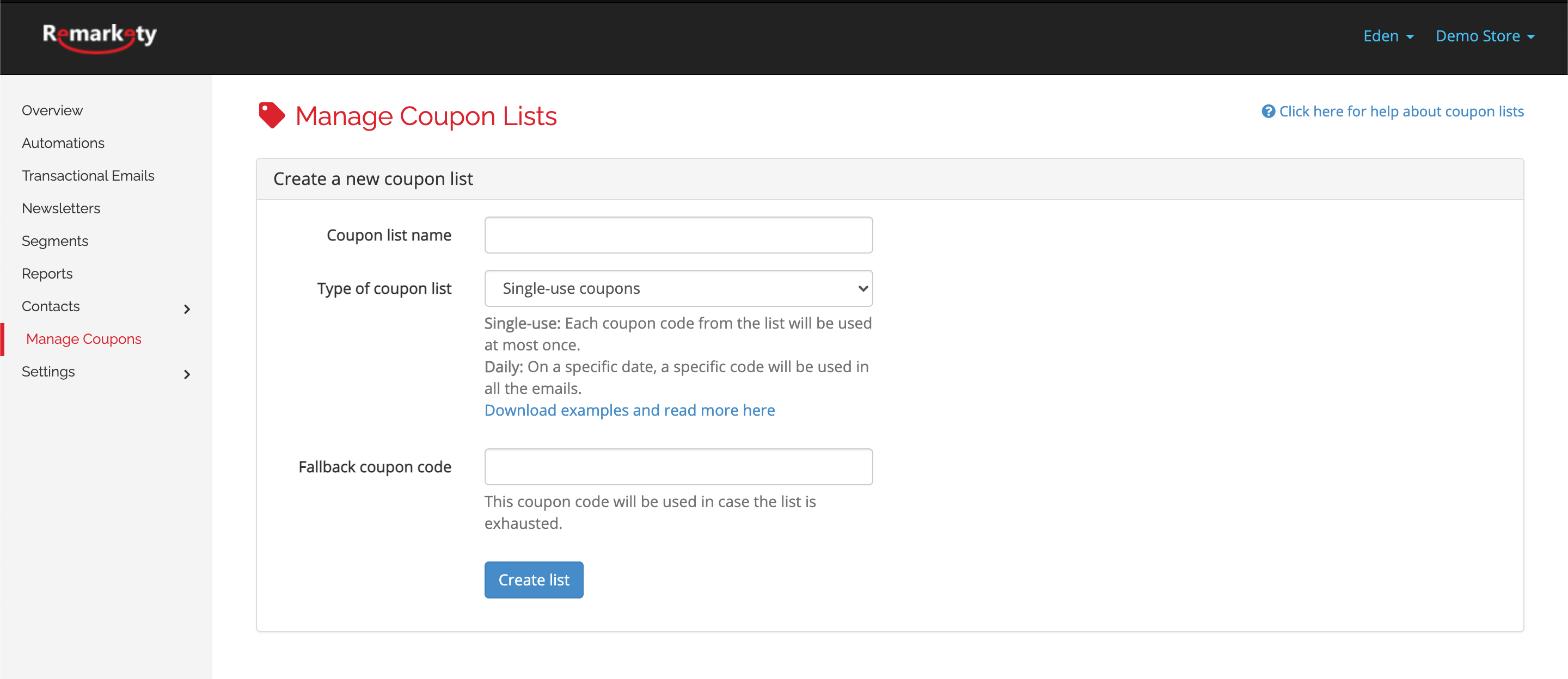Open the Eden user dropdown
The width and height of the screenshot is (1568, 679).
(1388, 36)
